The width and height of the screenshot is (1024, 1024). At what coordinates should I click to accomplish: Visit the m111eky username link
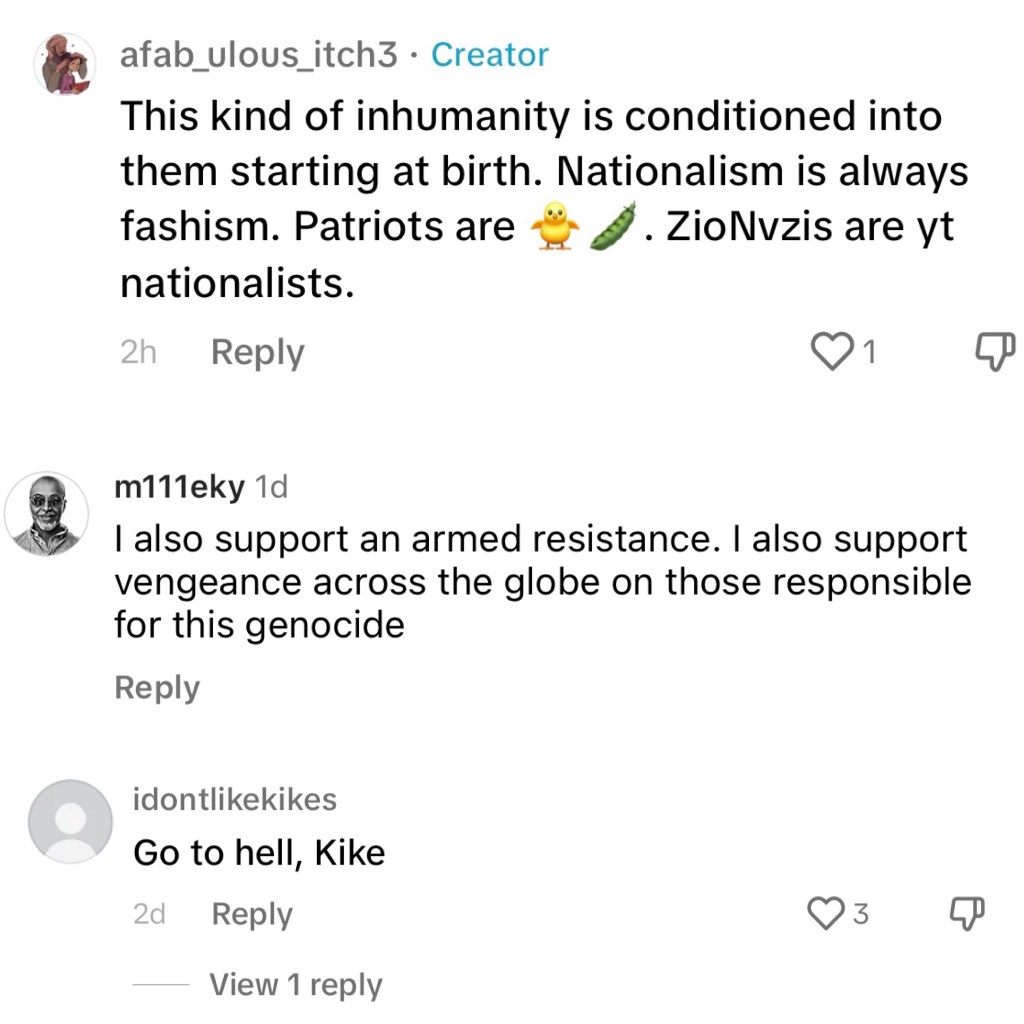[180, 487]
